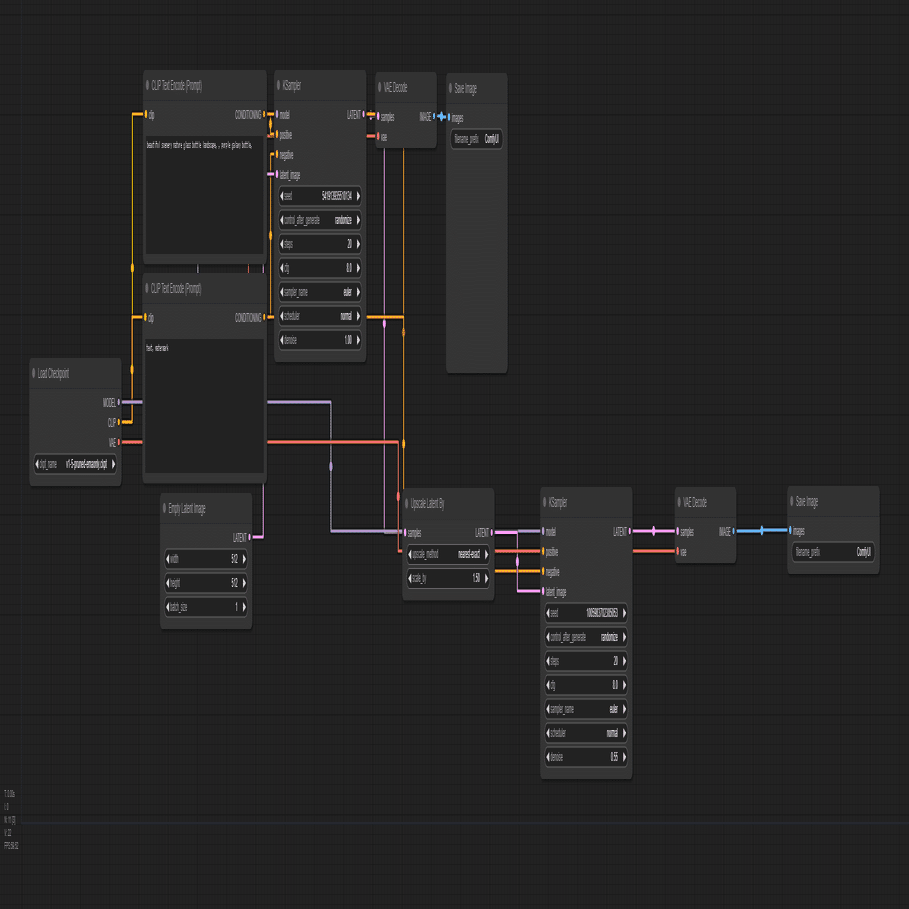This screenshot has height=909, width=909.
Task: Click the steps value field in the denoise 0.55 KSampler
Action: 586,661
